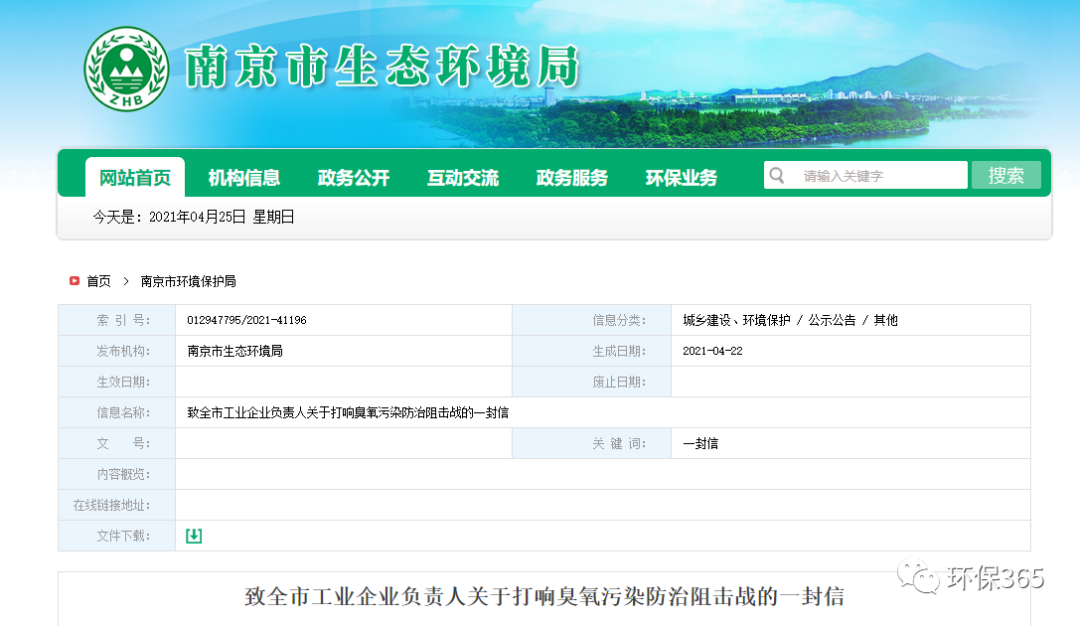Click the red home icon in breadcrumb

74,282
